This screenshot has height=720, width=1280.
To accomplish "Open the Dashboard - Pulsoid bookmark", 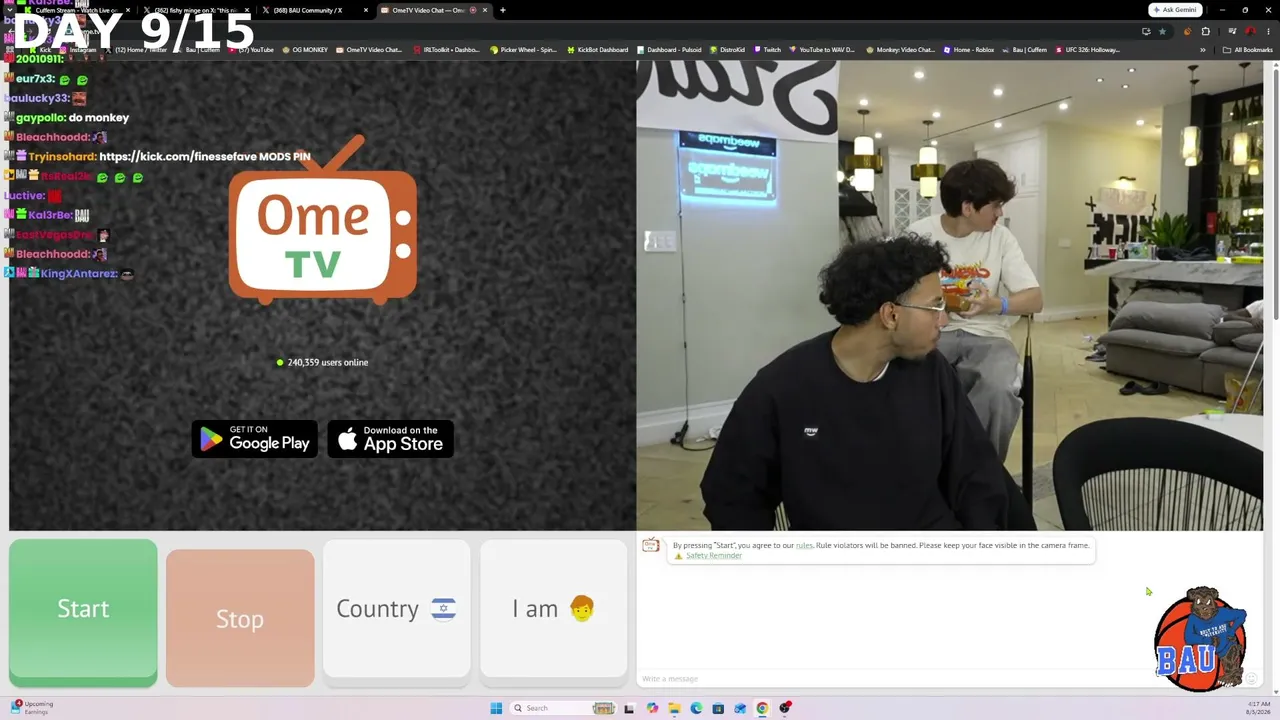I will [x=669, y=50].
